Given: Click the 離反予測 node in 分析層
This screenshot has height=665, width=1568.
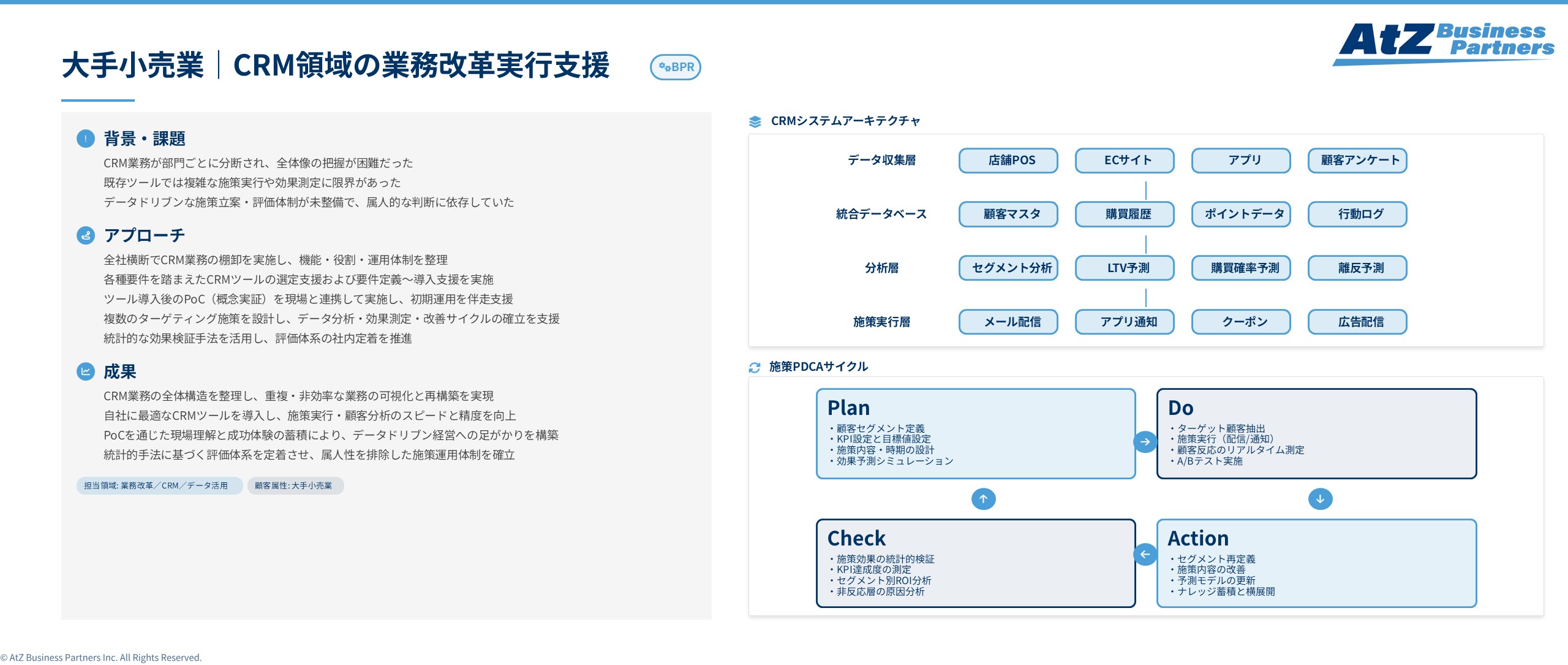Looking at the screenshot, I should [1357, 268].
